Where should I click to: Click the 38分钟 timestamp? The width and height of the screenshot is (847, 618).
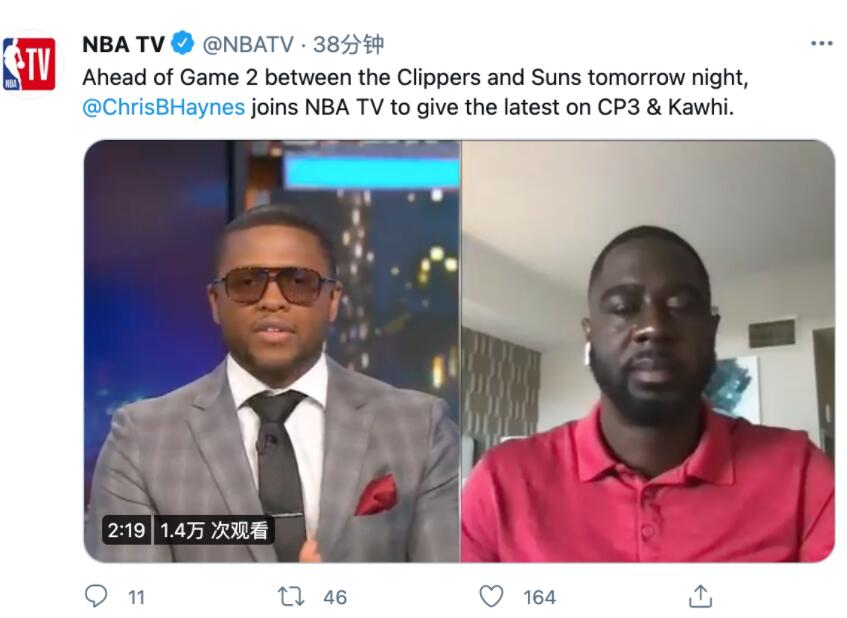tap(348, 44)
